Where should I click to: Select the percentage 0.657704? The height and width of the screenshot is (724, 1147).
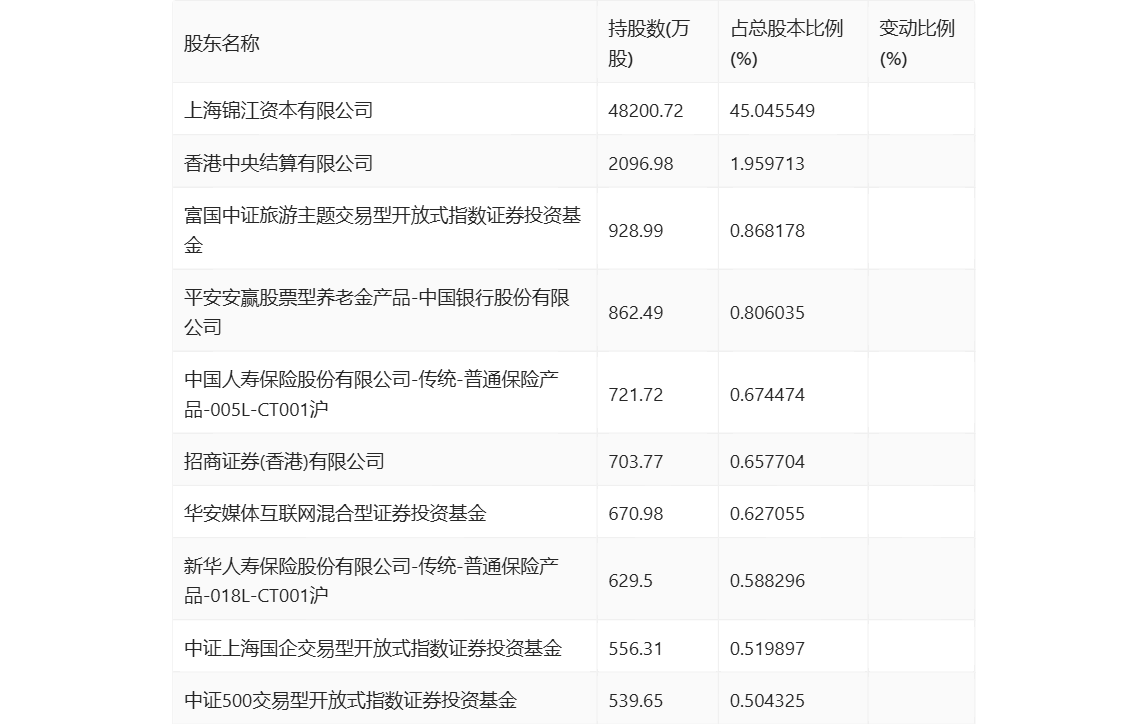[x=767, y=461]
